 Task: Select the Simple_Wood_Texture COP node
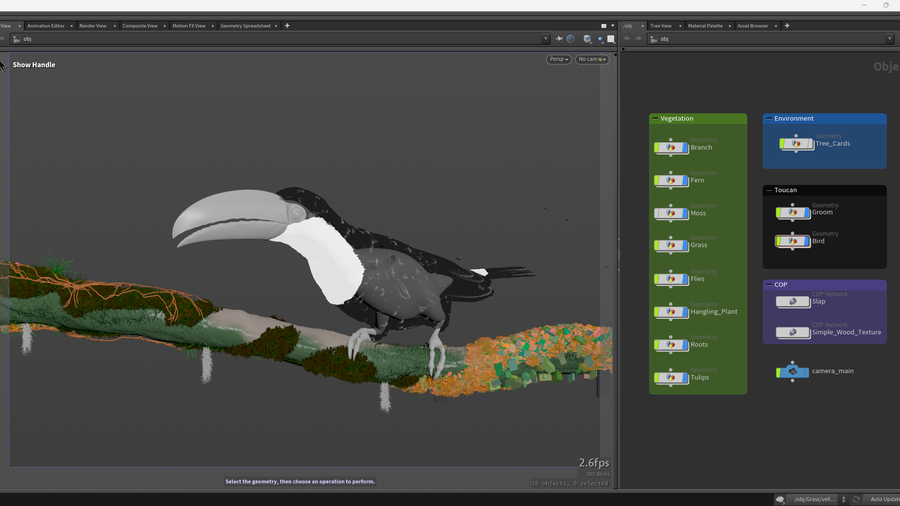[793, 332]
